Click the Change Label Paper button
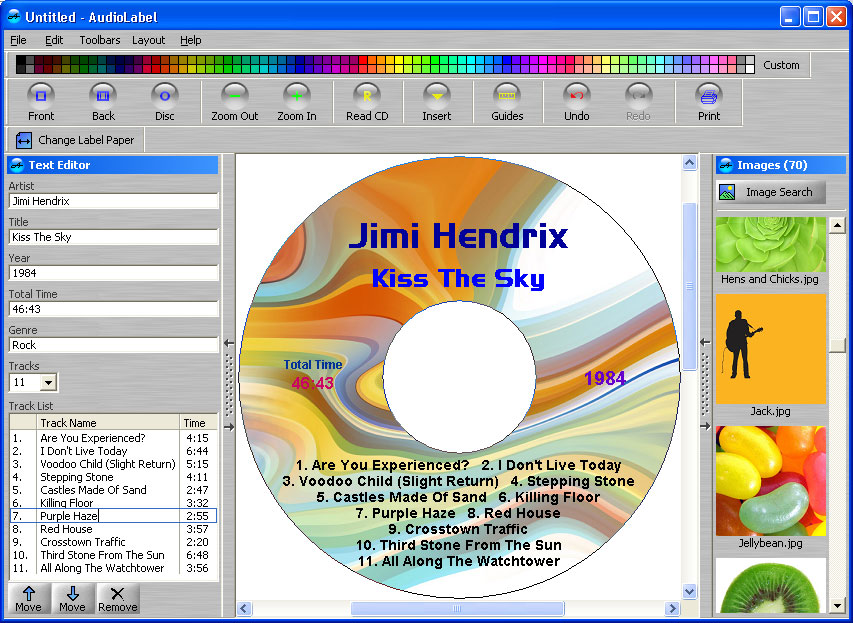This screenshot has width=853, height=623. coord(75,140)
